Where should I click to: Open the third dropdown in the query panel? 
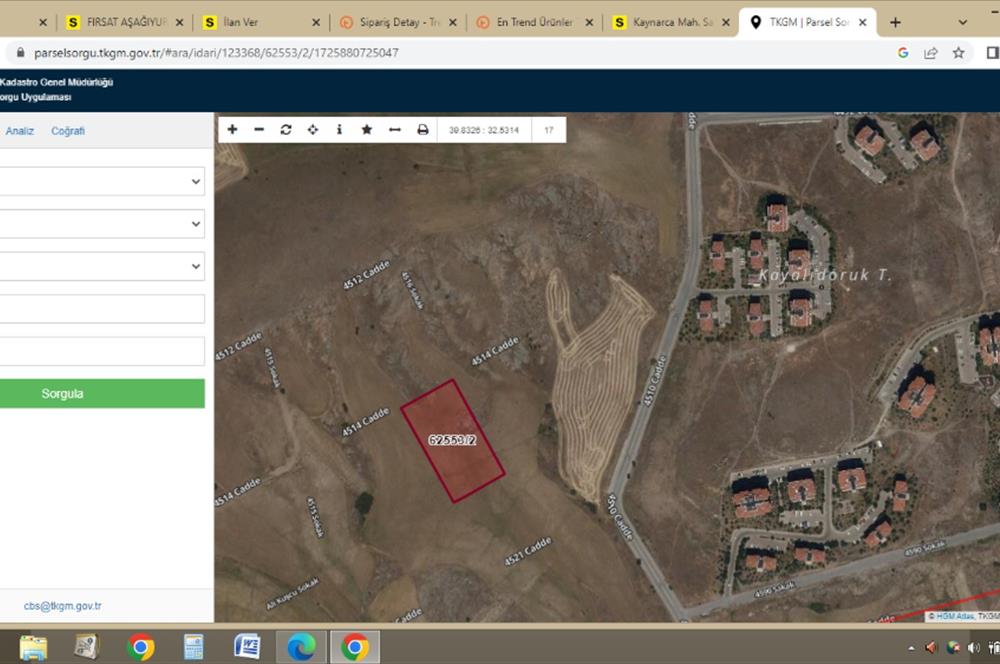click(101, 267)
